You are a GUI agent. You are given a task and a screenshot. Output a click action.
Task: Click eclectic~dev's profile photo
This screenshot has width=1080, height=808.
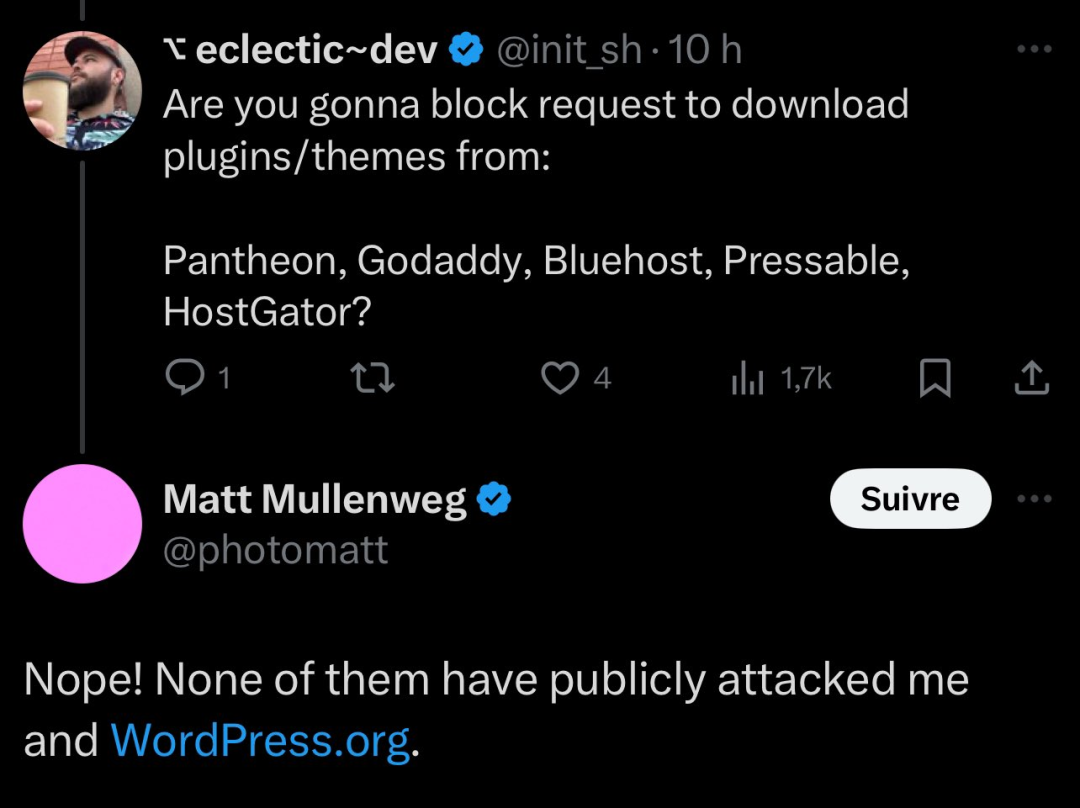click(x=82, y=90)
